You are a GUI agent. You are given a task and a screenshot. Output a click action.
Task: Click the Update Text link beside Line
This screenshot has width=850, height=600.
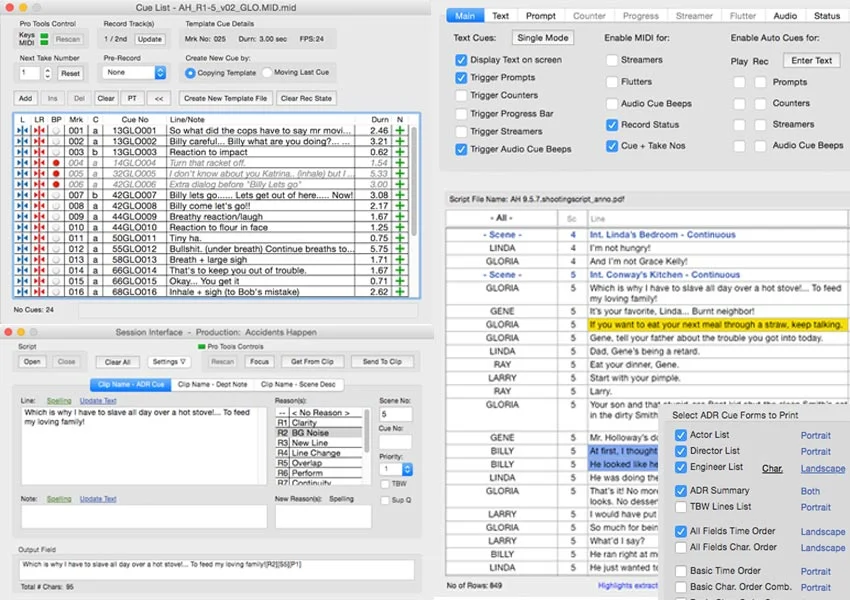pyautogui.click(x=98, y=401)
